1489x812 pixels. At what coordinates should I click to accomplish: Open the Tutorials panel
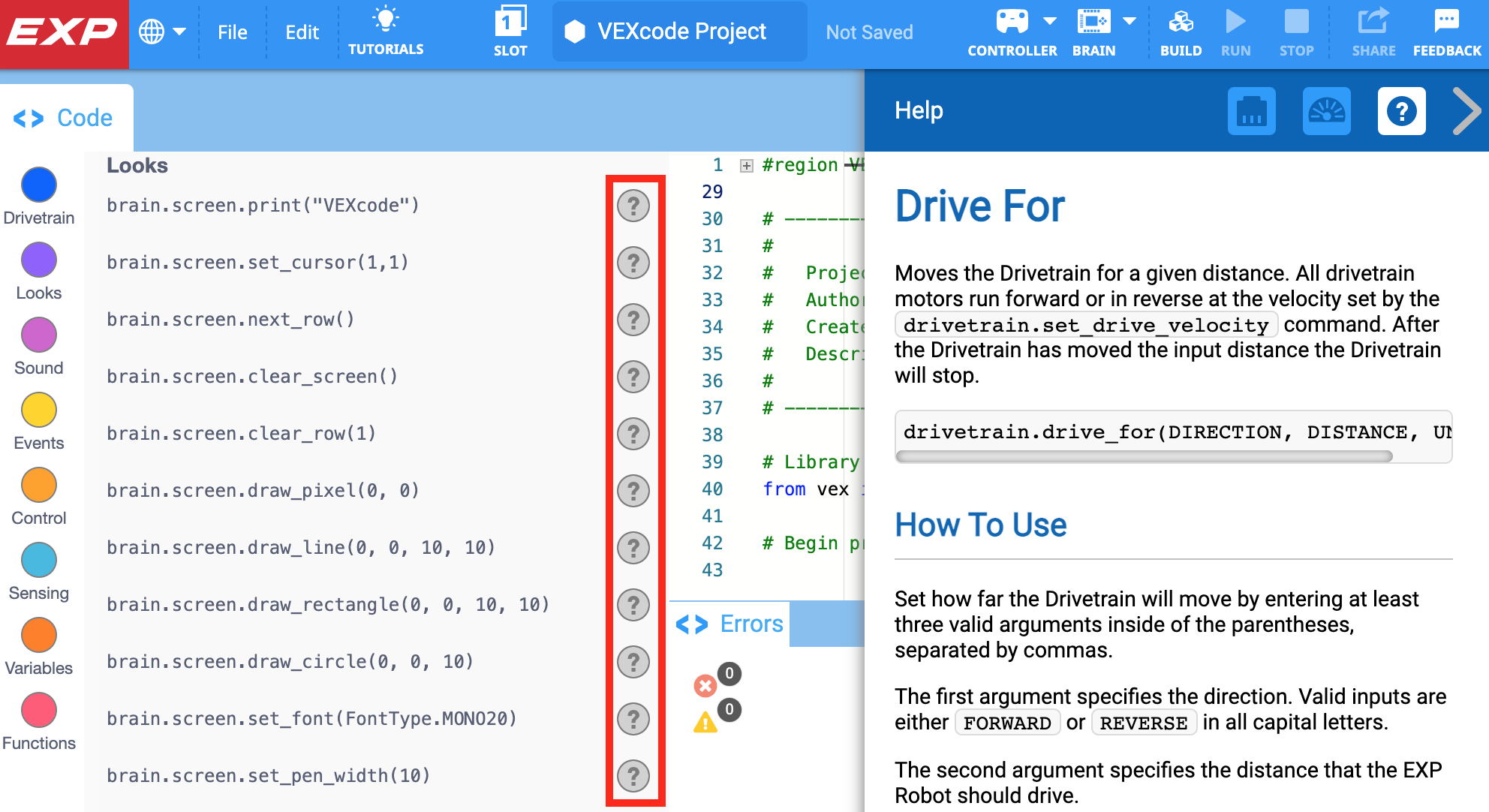click(386, 30)
